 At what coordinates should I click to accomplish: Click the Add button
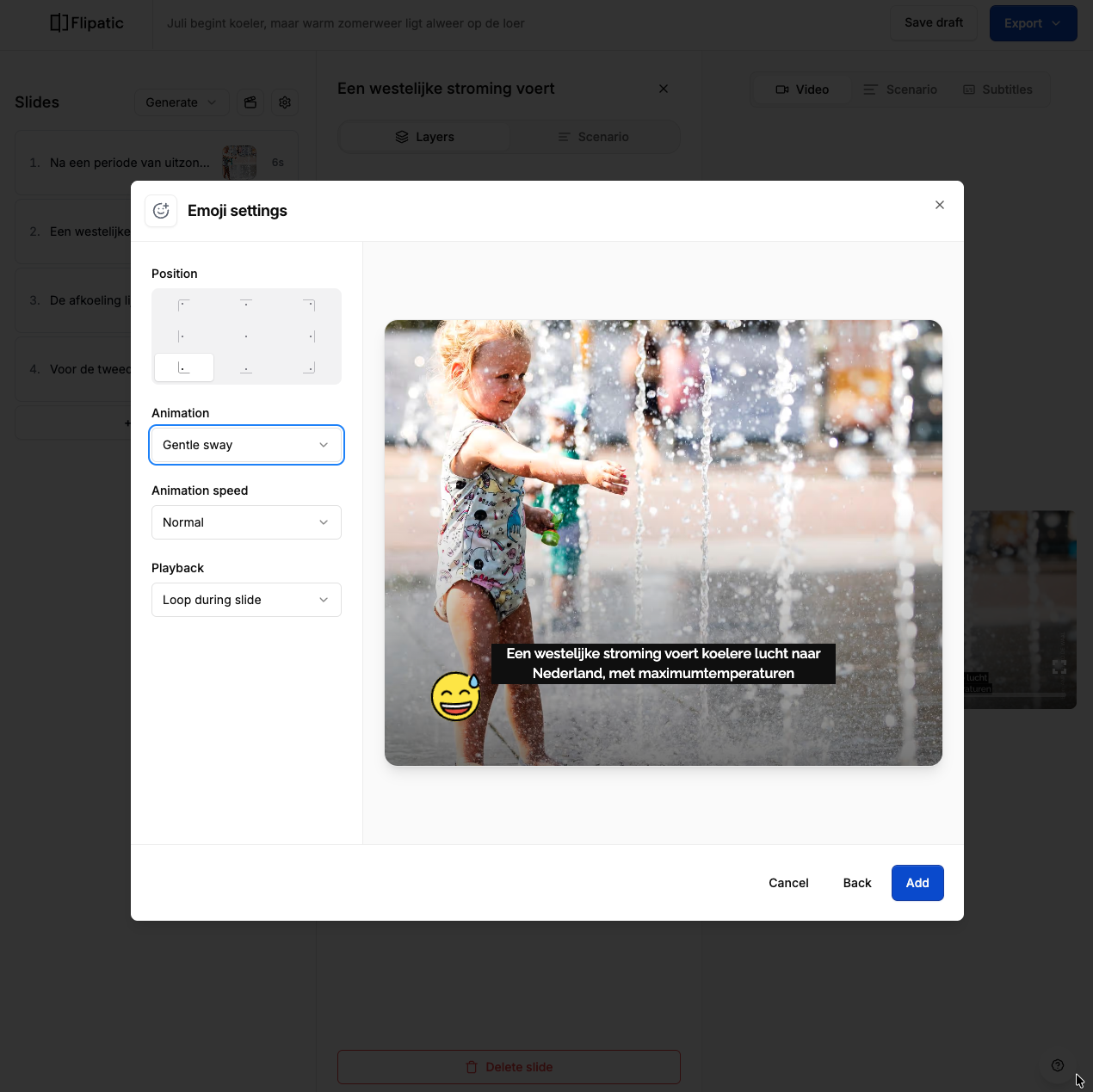click(x=917, y=883)
